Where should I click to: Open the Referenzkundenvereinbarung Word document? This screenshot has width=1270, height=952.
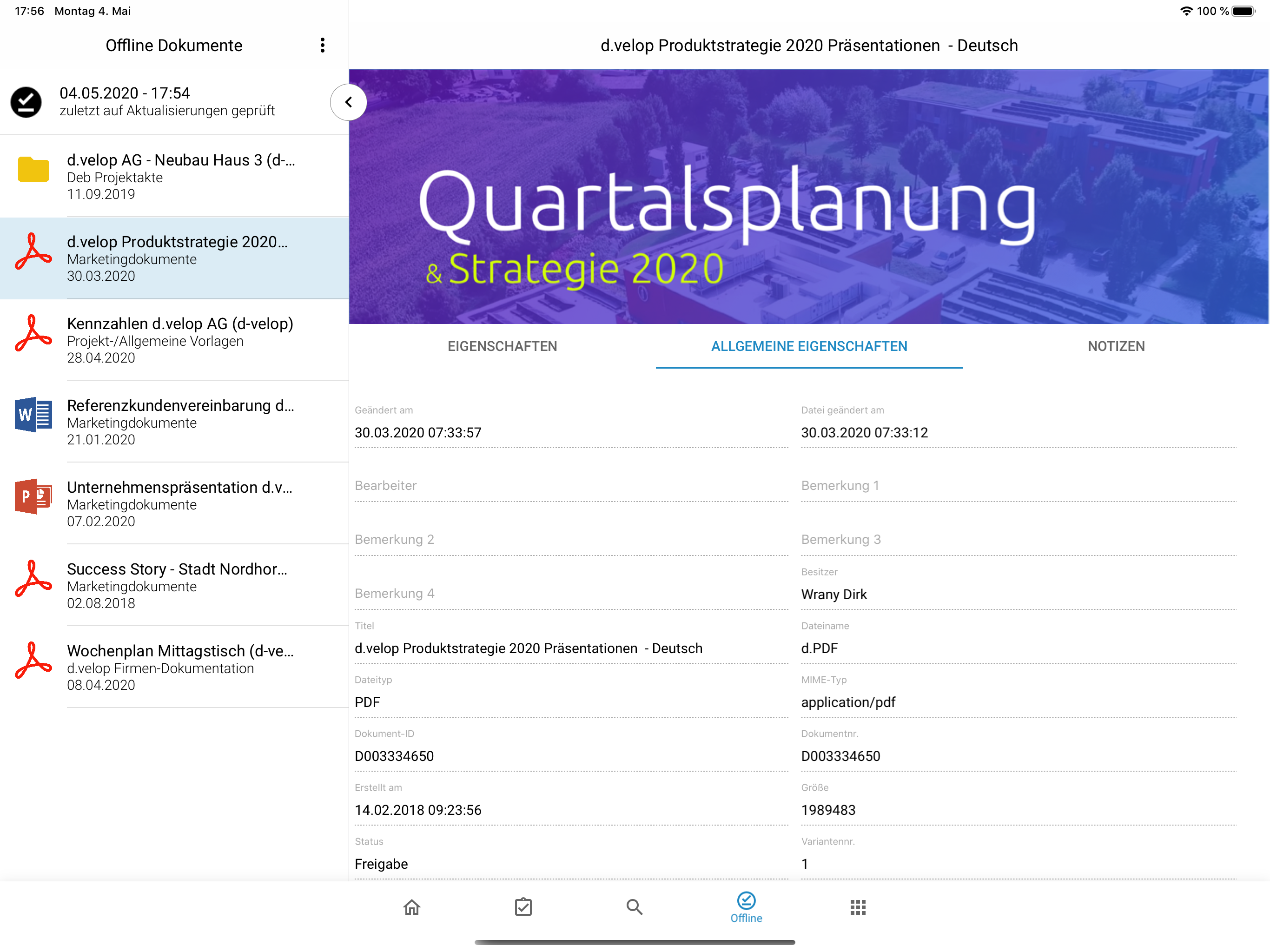(x=174, y=422)
